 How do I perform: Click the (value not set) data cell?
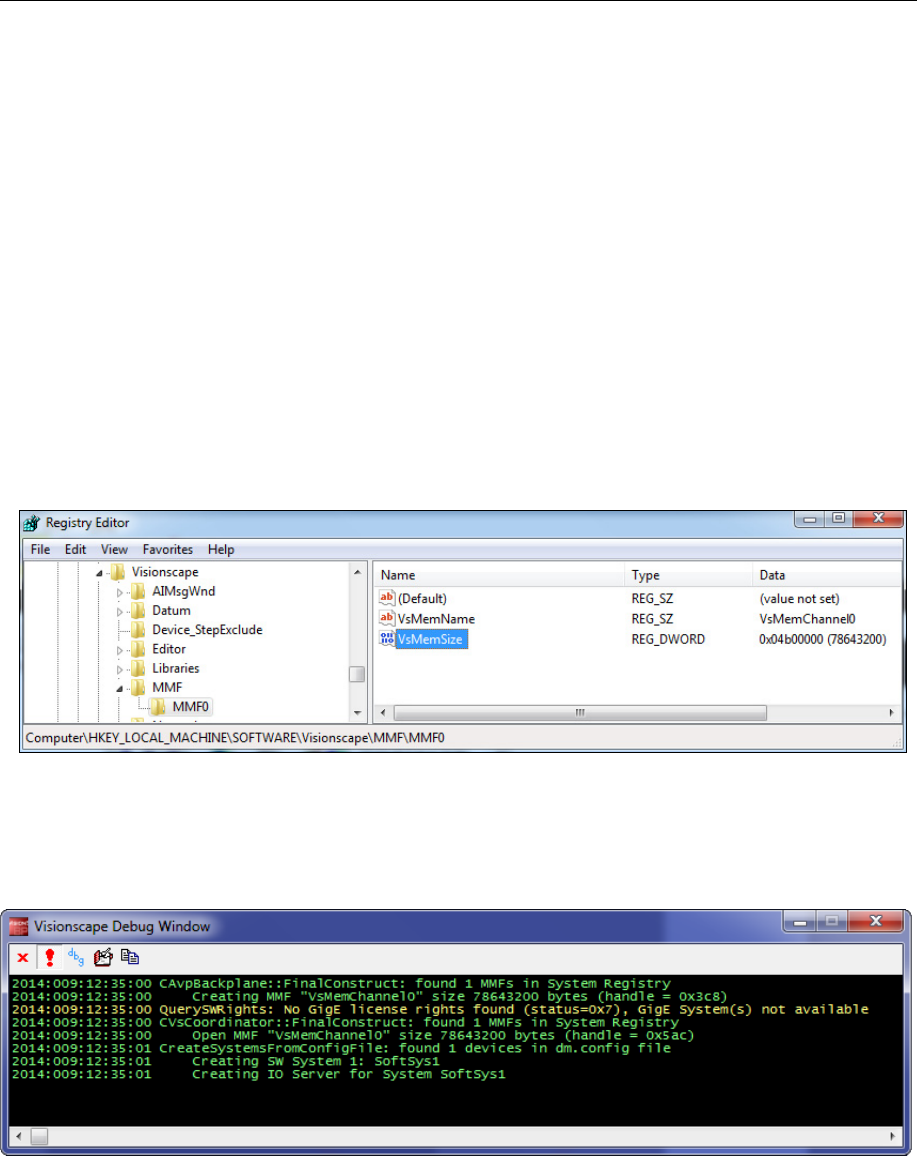click(x=799, y=599)
